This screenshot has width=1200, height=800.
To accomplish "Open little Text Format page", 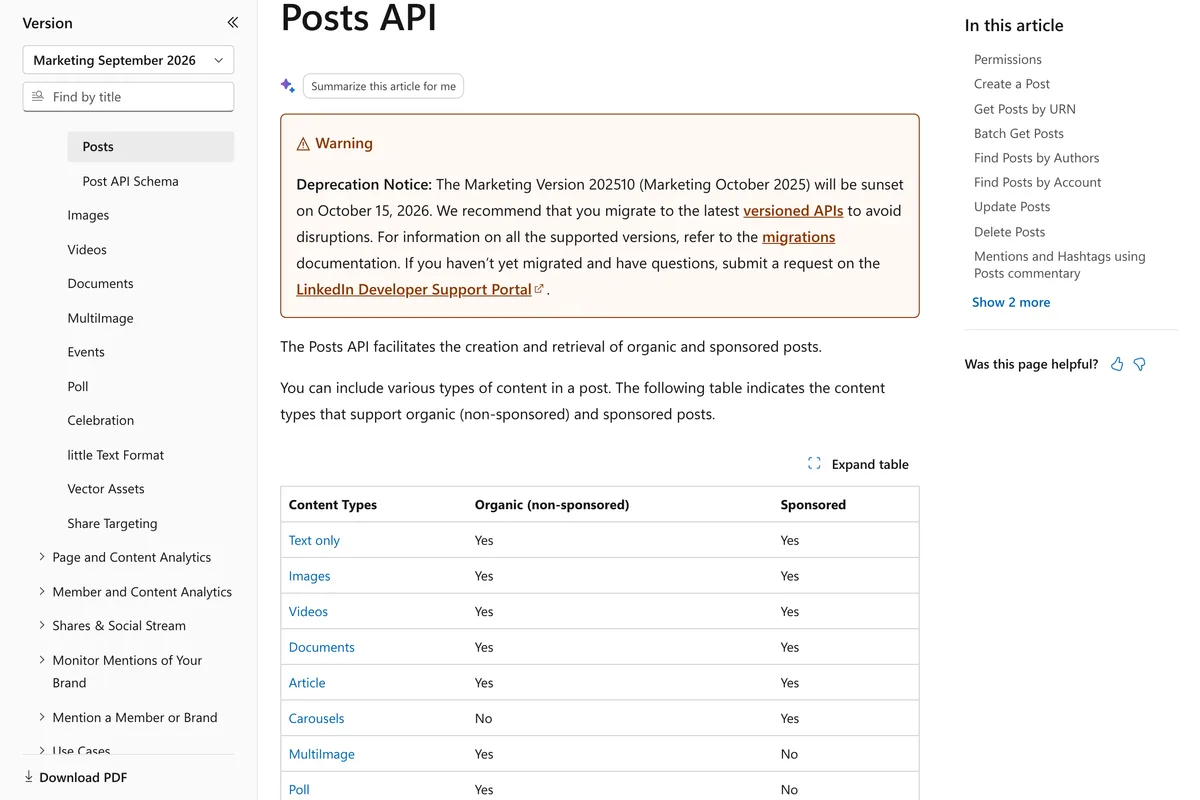I will pyautogui.click(x=115, y=454).
